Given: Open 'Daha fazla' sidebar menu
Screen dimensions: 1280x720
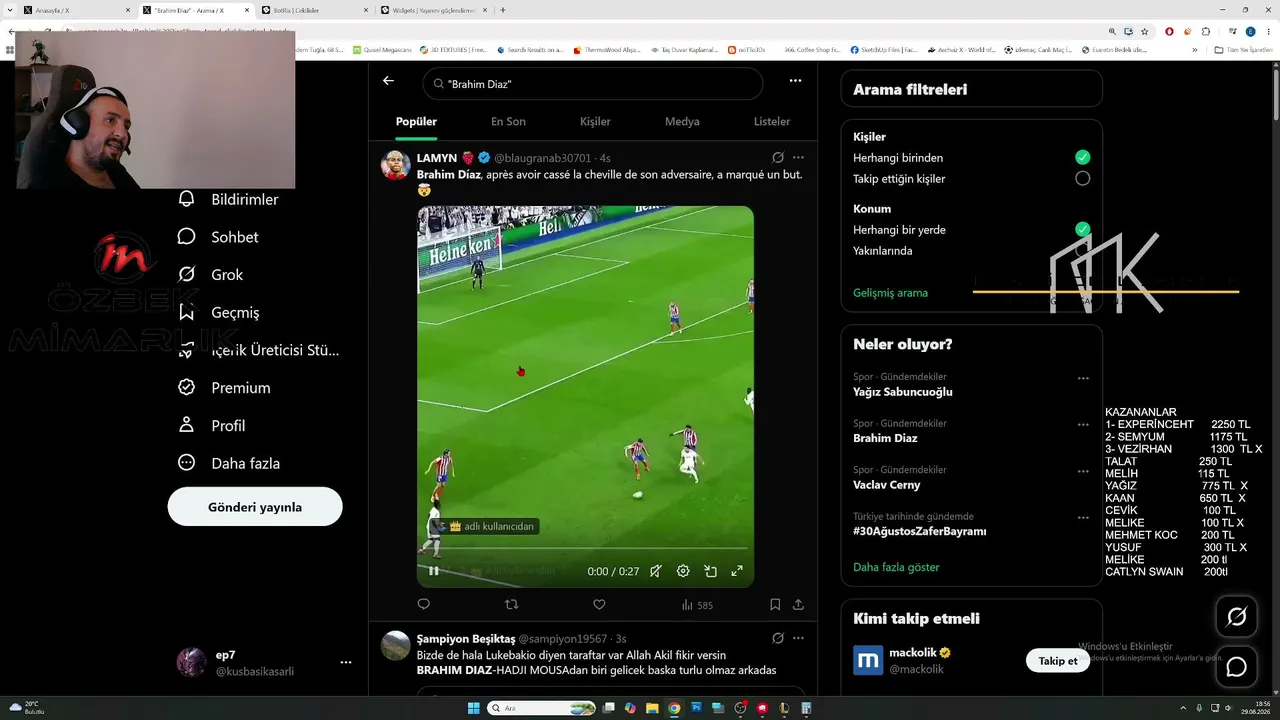Looking at the screenshot, I should click(x=230, y=463).
